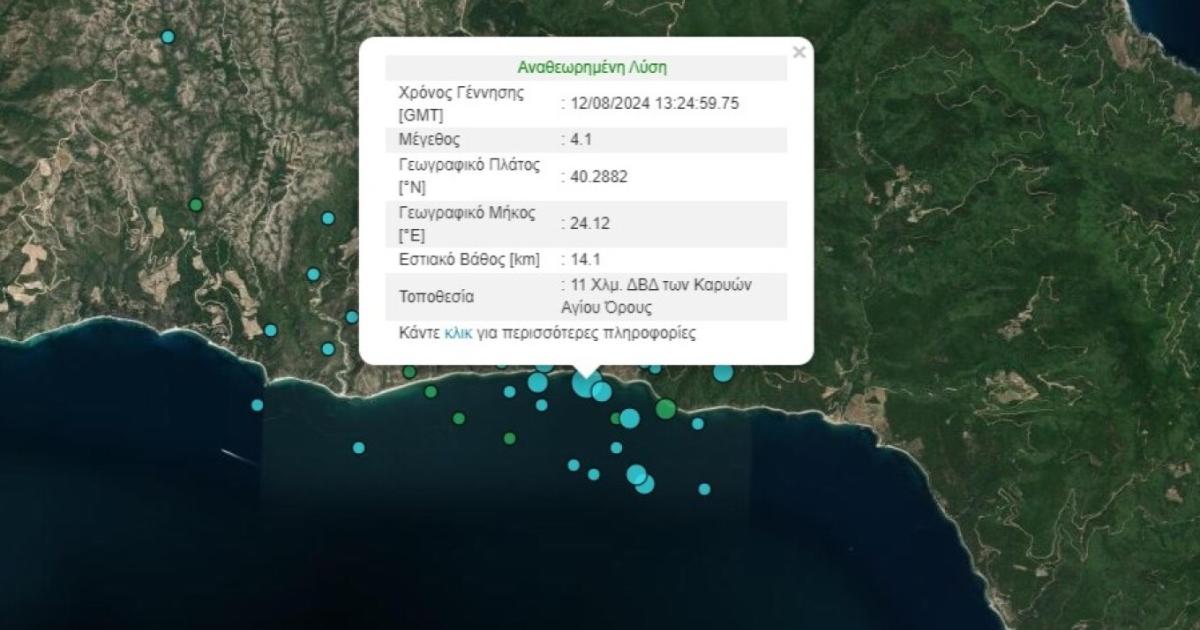Image resolution: width=1200 pixels, height=630 pixels.
Task: Click the small cyan marker right of large green marker
Action: coord(697,423)
